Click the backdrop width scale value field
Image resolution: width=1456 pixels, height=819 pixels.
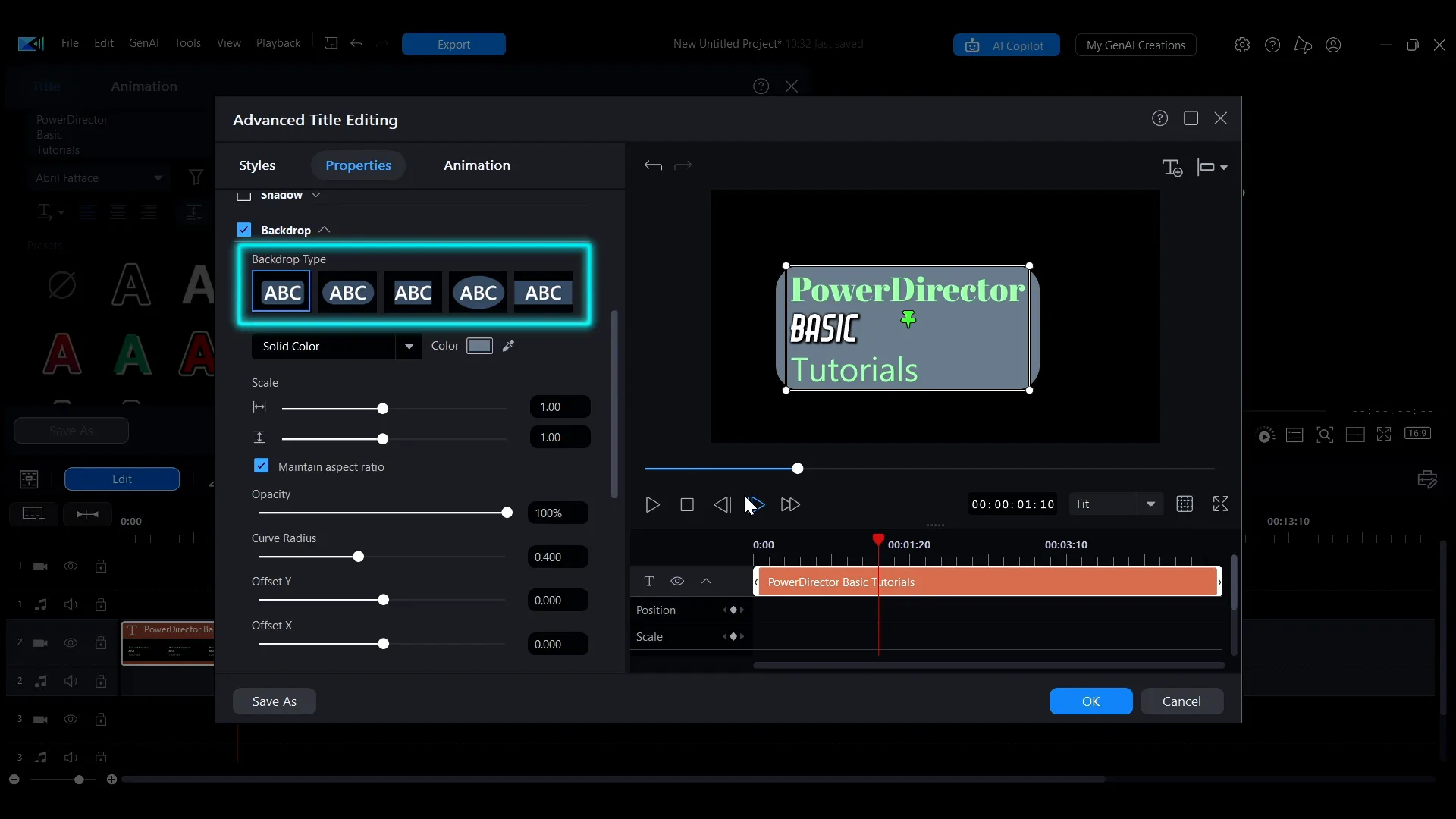[560, 407]
